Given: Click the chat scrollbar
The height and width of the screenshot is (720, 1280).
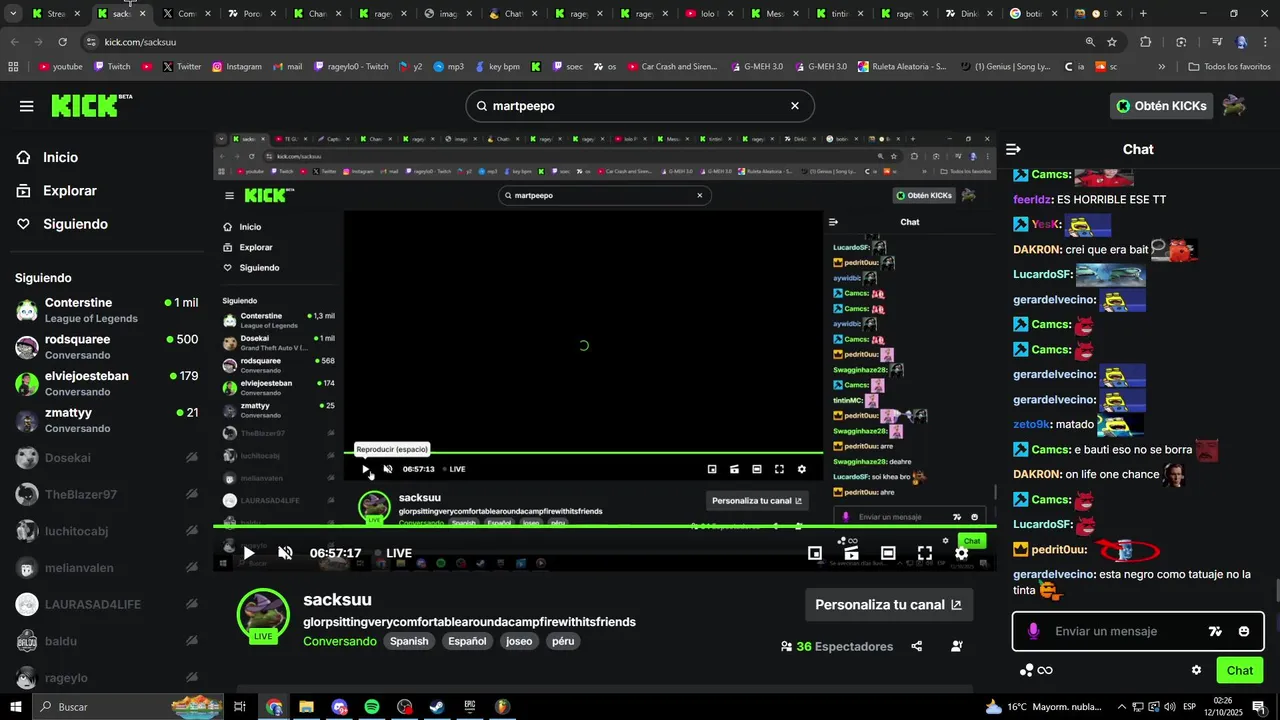Looking at the screenshot, I should coord(1276,590).
